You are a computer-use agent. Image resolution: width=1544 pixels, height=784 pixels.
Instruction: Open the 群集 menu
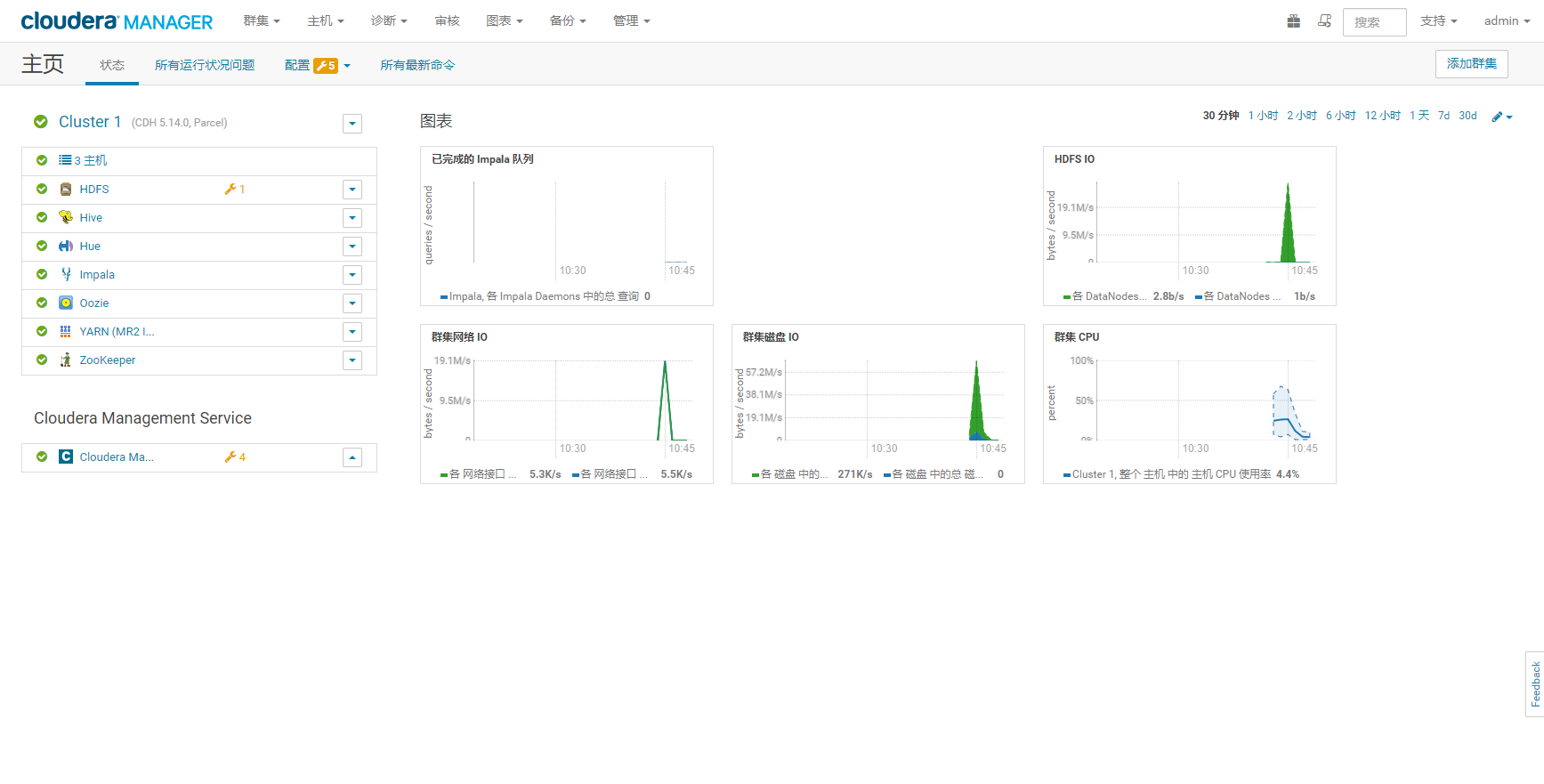(x=262, y=20)
